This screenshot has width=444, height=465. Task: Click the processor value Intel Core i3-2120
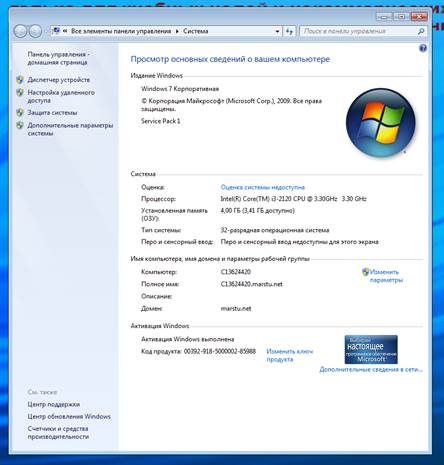click(x=293, y=199)
